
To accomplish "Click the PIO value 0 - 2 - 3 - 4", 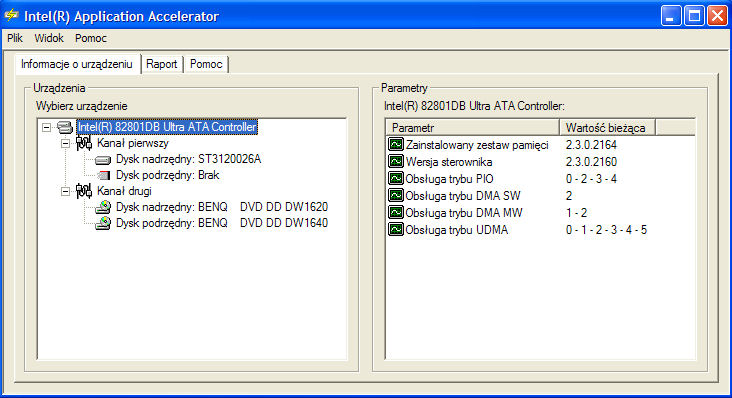I will click(591, 179).
